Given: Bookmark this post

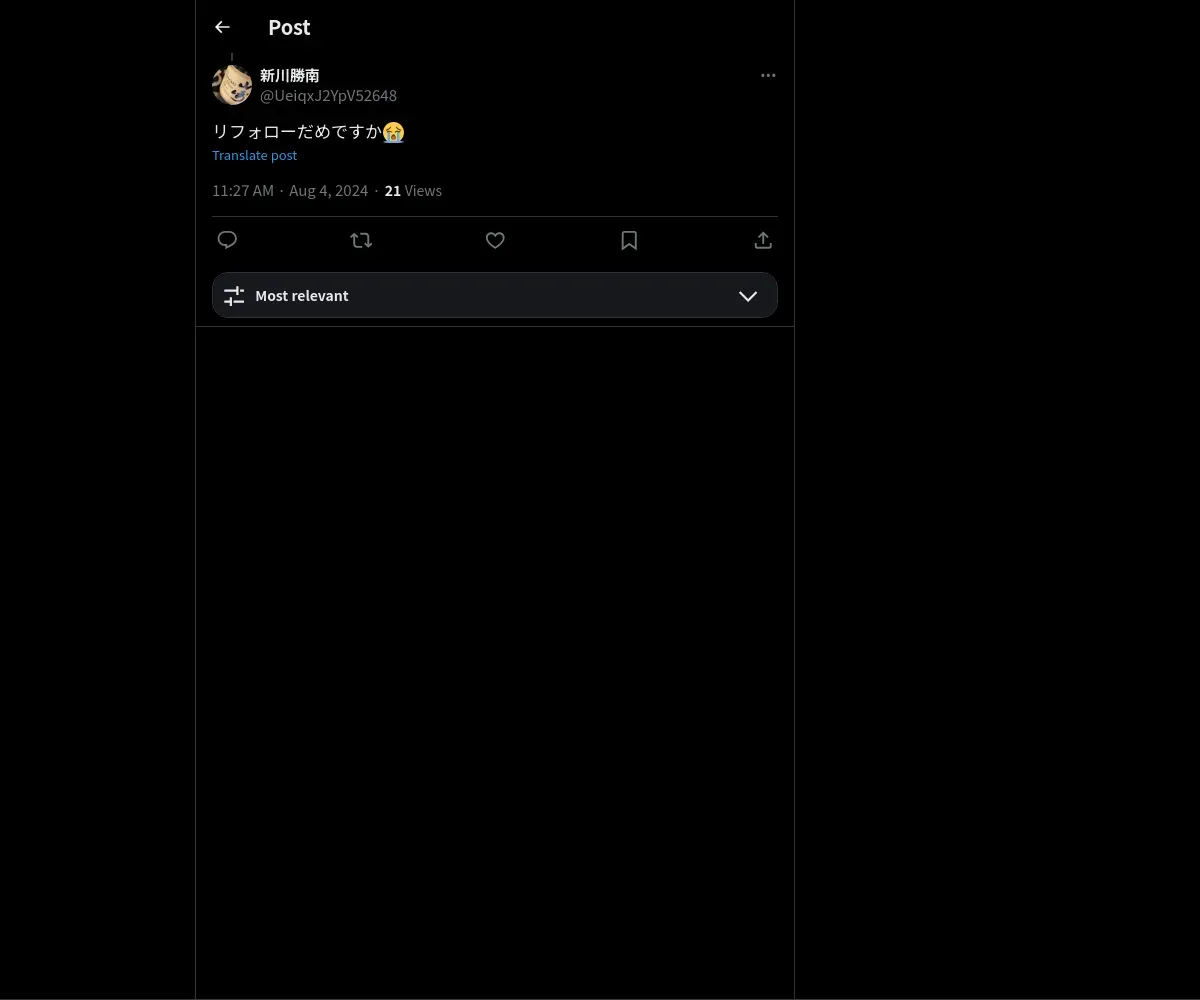Looking at the screenshot, I should pos(629,240).
